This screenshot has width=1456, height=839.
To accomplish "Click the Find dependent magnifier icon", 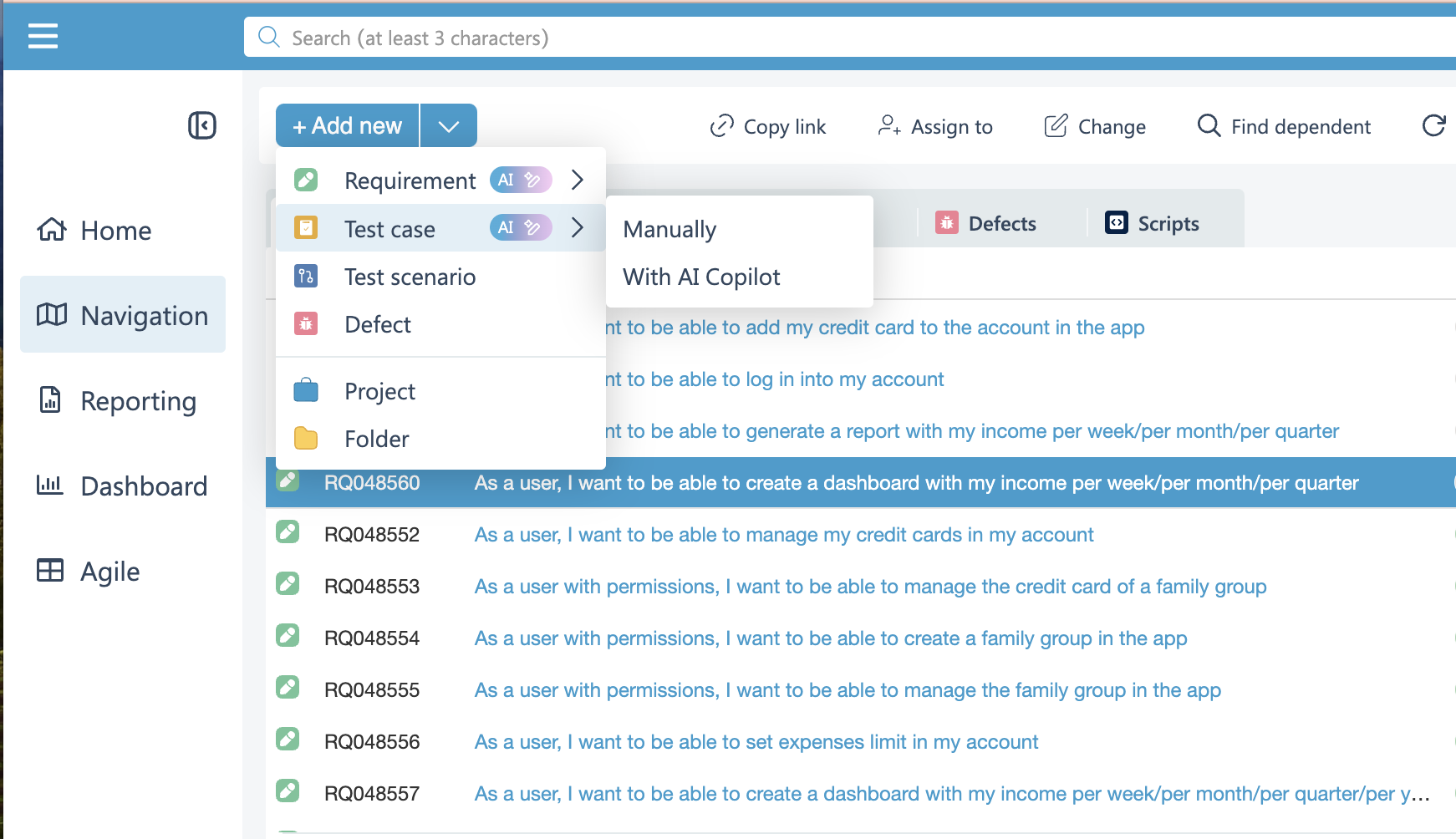I will pos(1209,125).
